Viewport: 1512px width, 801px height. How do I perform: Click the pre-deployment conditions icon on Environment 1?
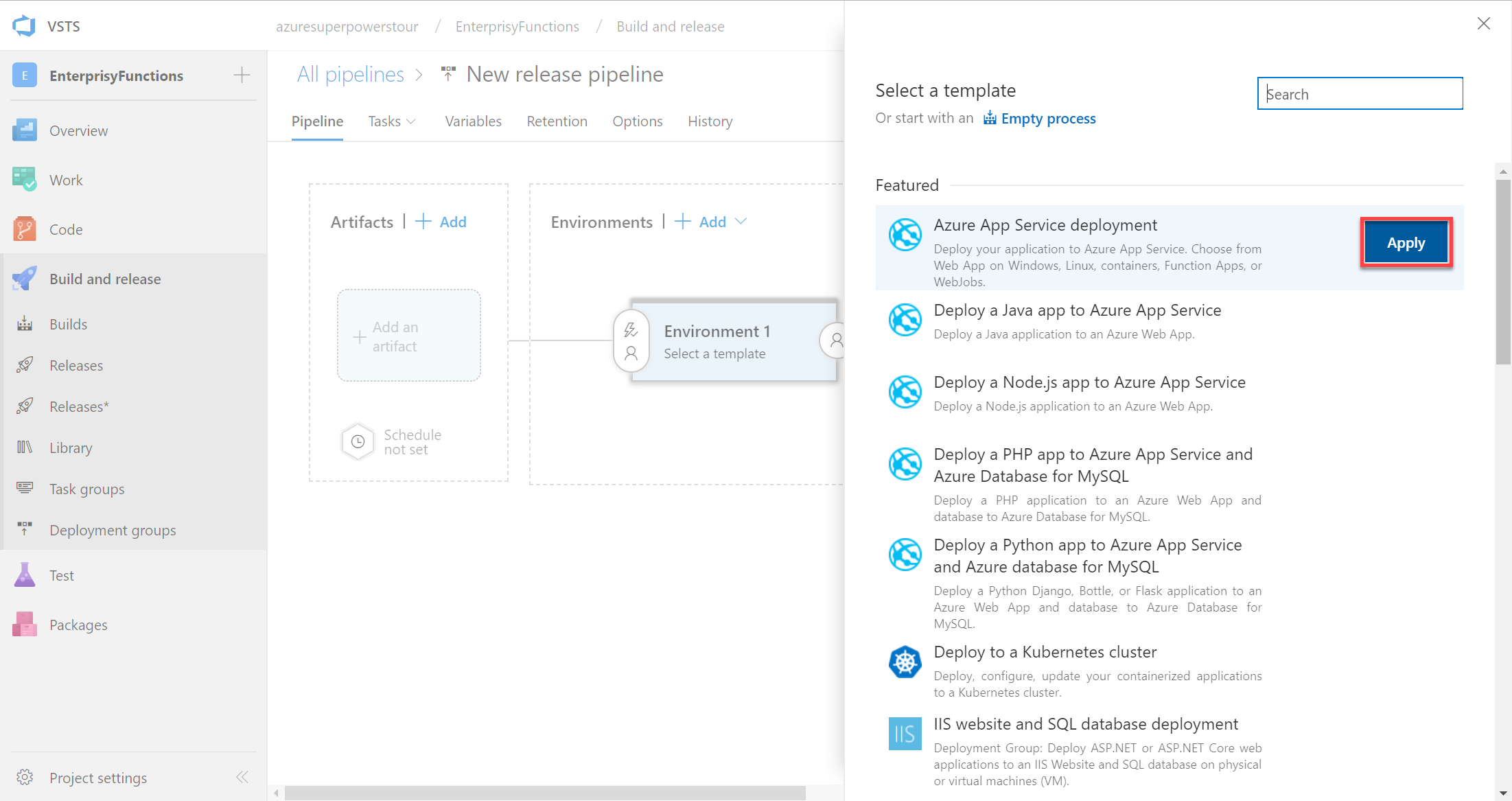coord(631,330)
